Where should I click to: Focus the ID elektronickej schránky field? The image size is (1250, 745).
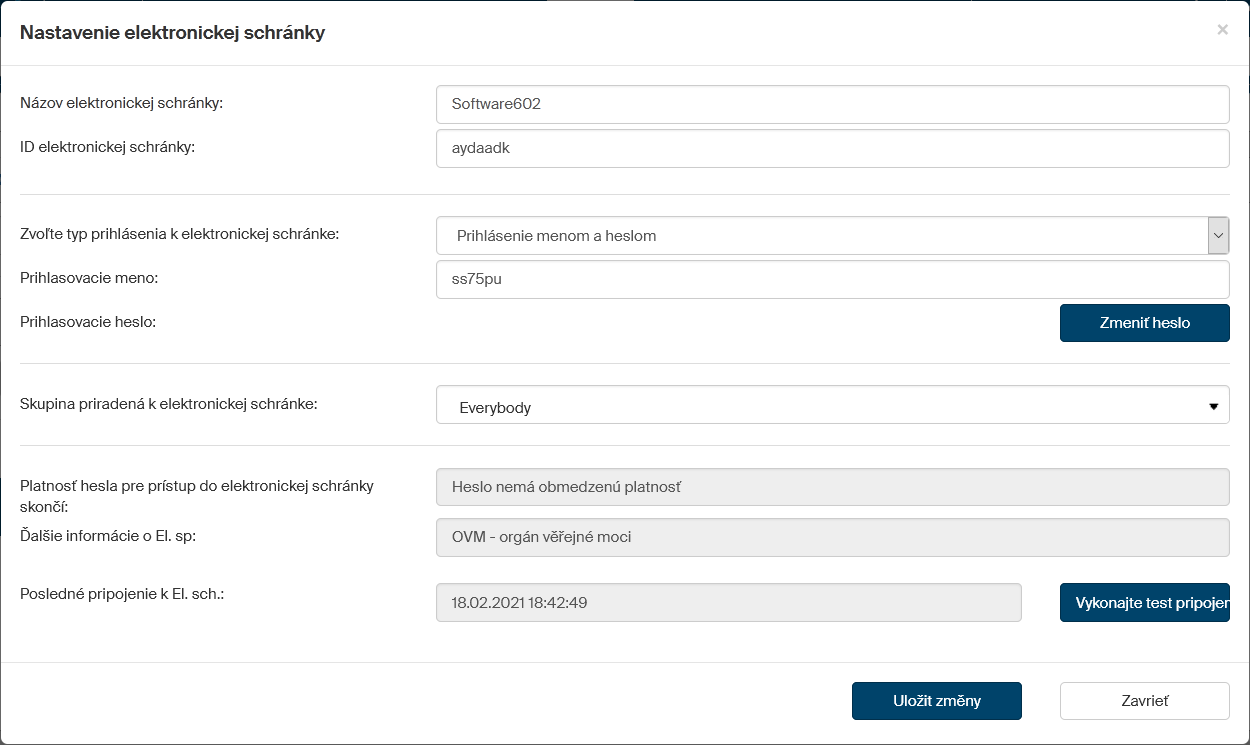(x=832, y=148)
